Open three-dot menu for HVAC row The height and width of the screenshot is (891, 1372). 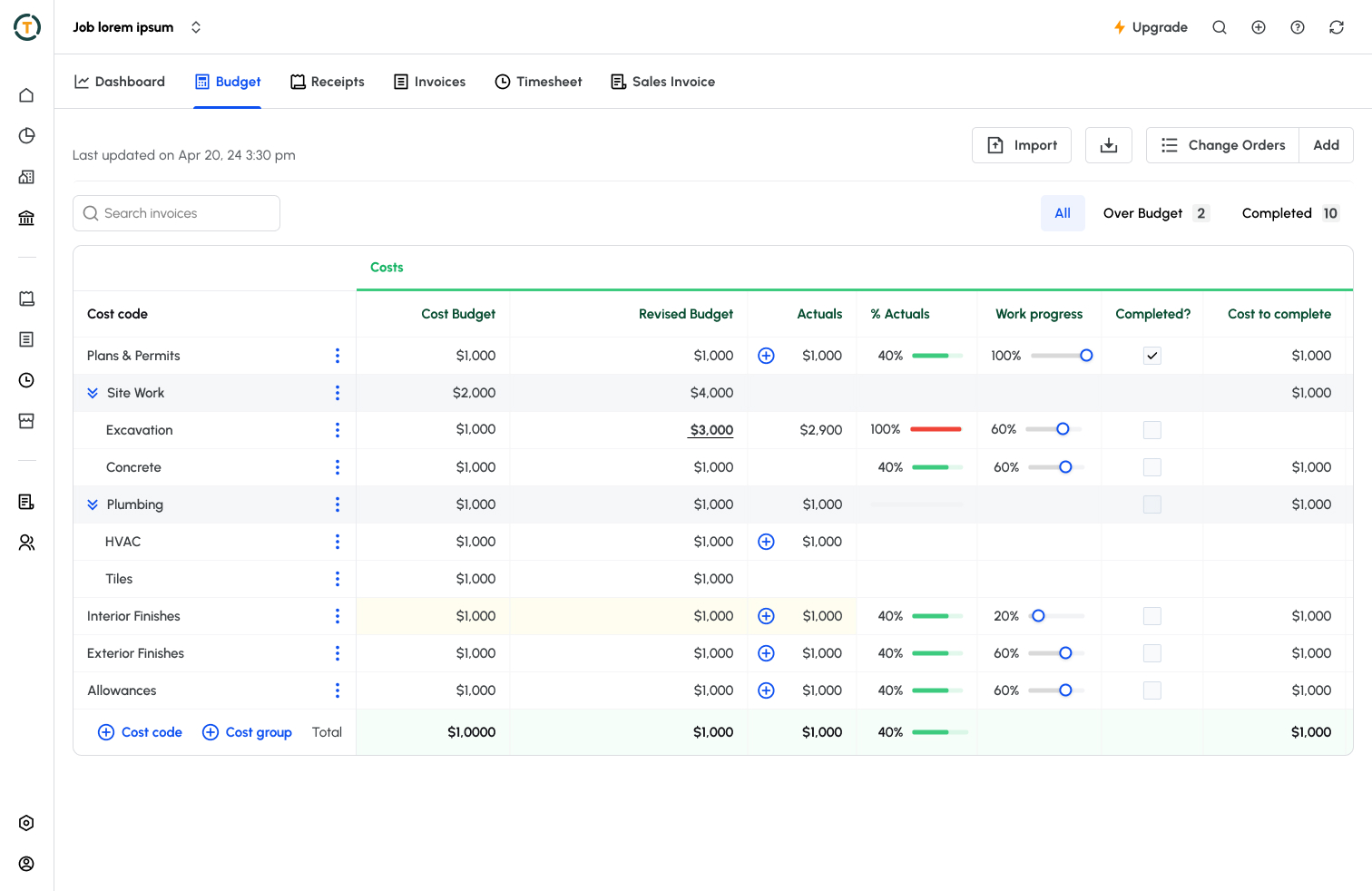[338, 542]
